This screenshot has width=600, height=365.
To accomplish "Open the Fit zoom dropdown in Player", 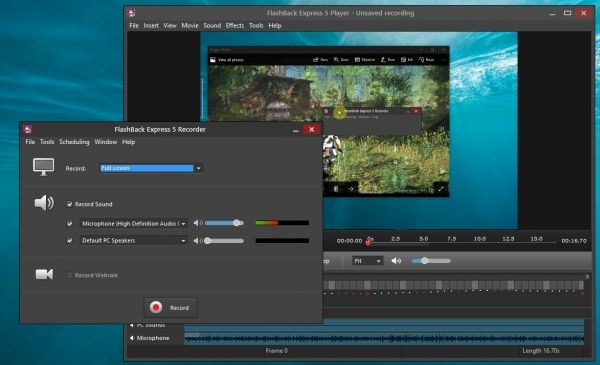I will pos(367,261).
